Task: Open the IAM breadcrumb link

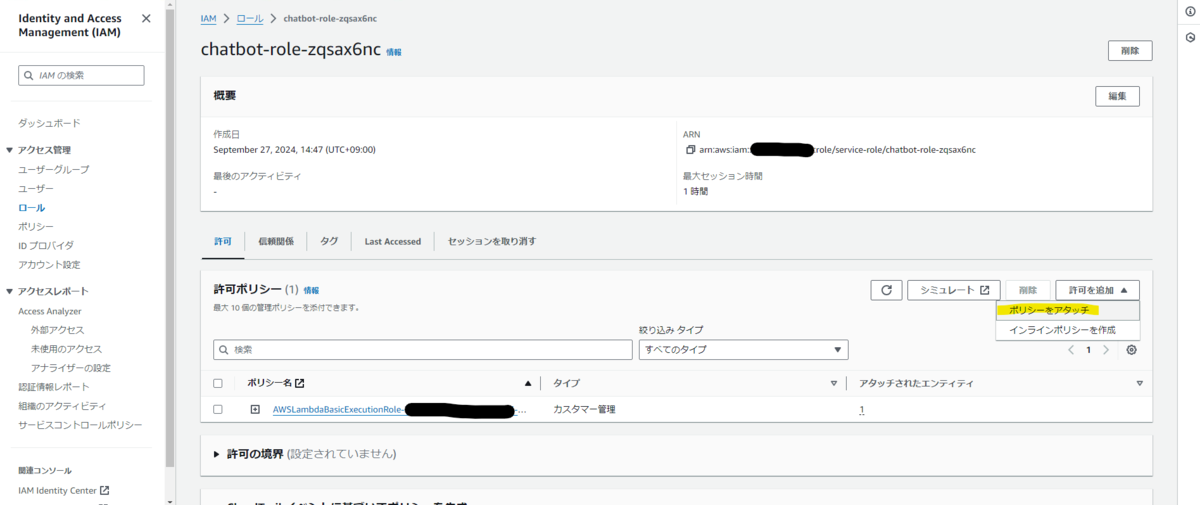Action: pos(208,19)
